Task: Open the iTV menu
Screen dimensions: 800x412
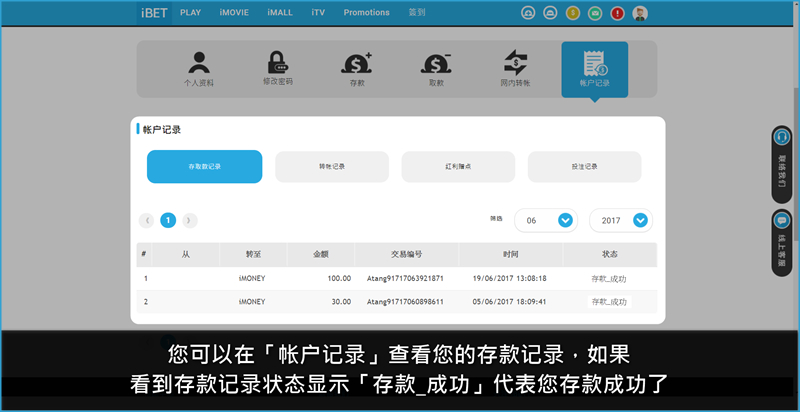Action: [x=318, y=13]
